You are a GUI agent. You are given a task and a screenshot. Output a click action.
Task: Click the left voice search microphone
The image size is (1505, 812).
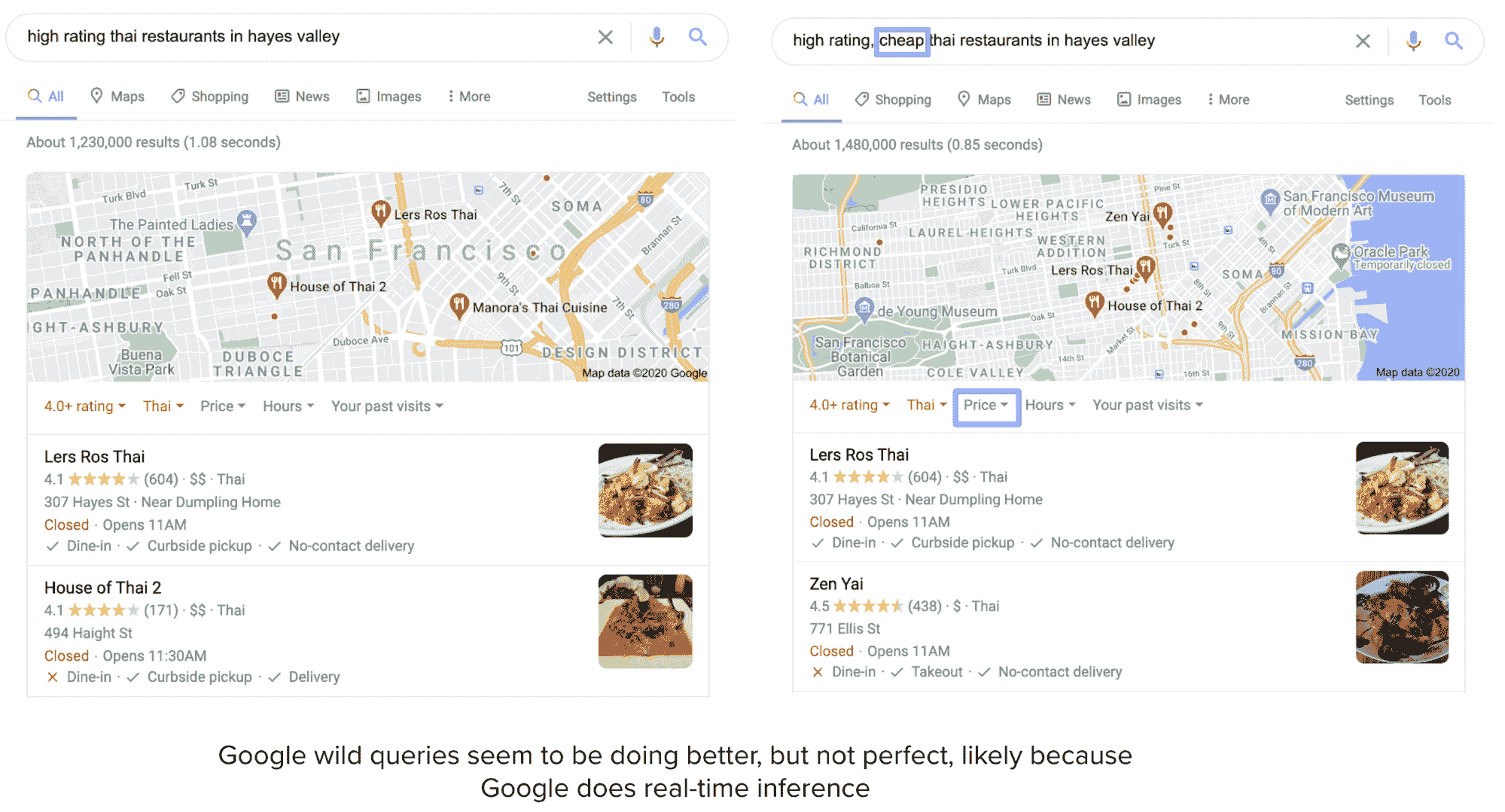[x=657, y=37]
